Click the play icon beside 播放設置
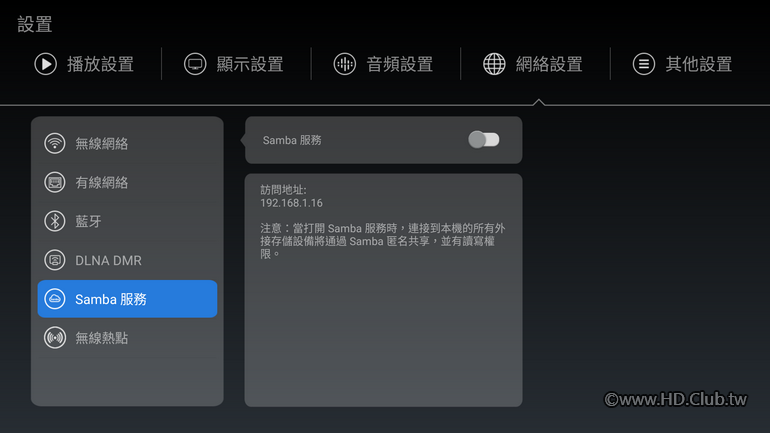770x433 pixels. pyautogui.click(x=46, y=64)
